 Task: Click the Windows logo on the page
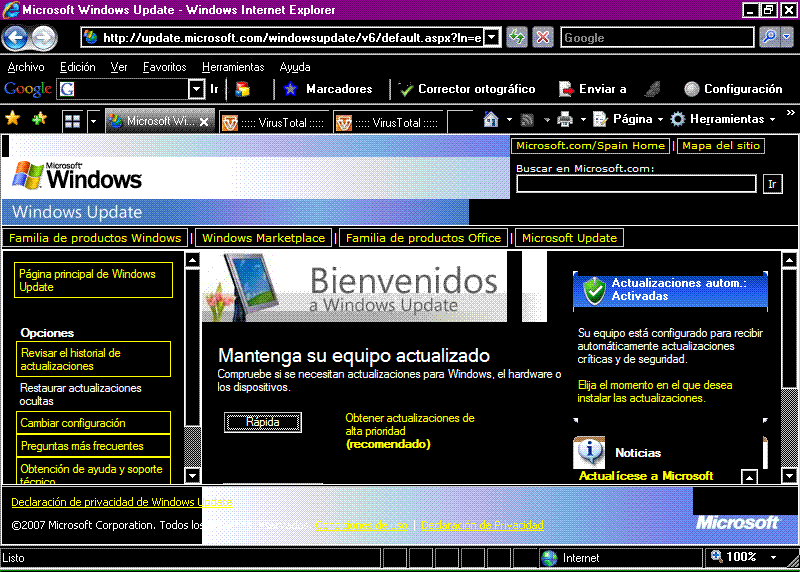(77, 176)
